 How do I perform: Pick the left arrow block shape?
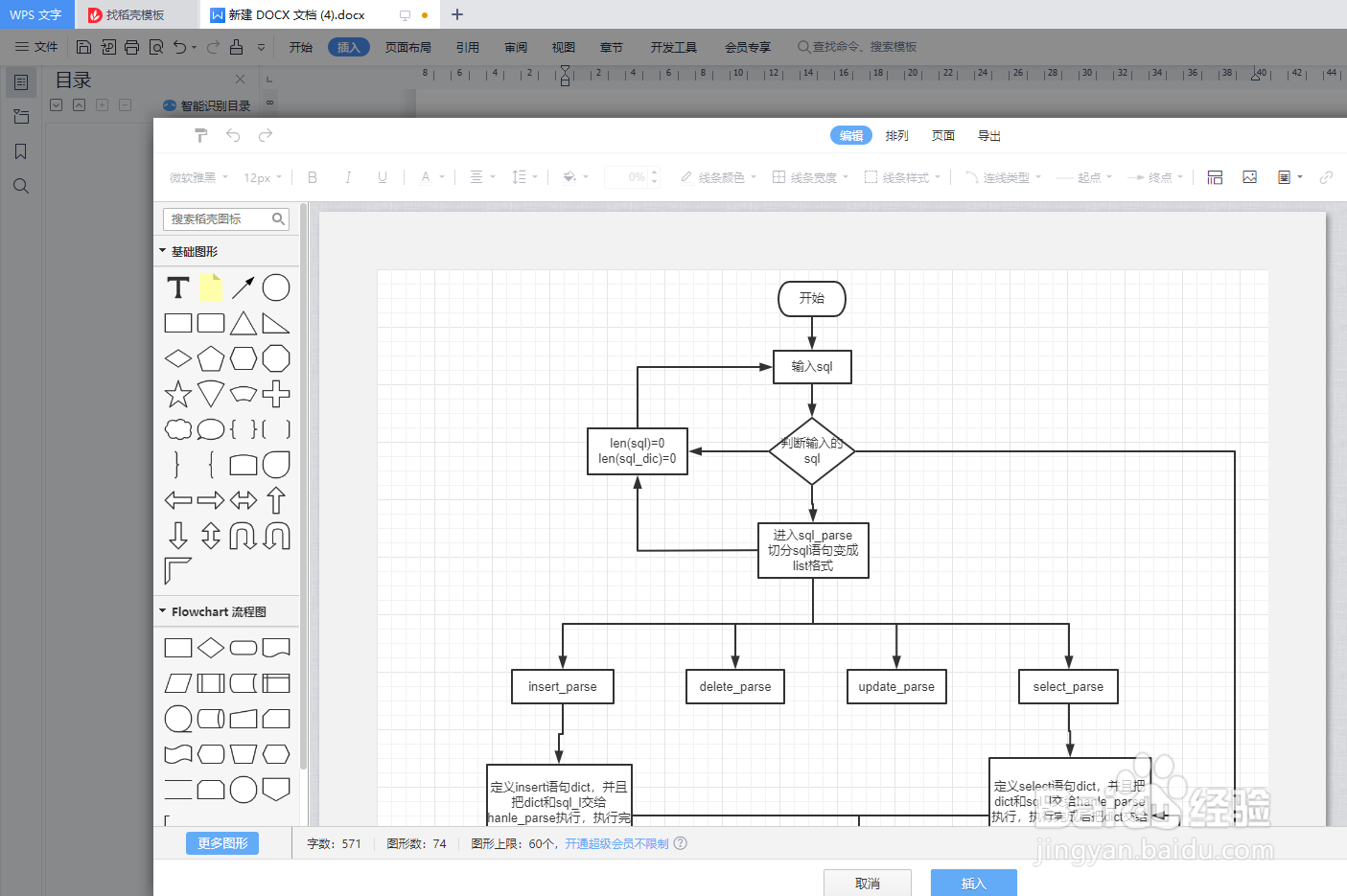(178, 500)
